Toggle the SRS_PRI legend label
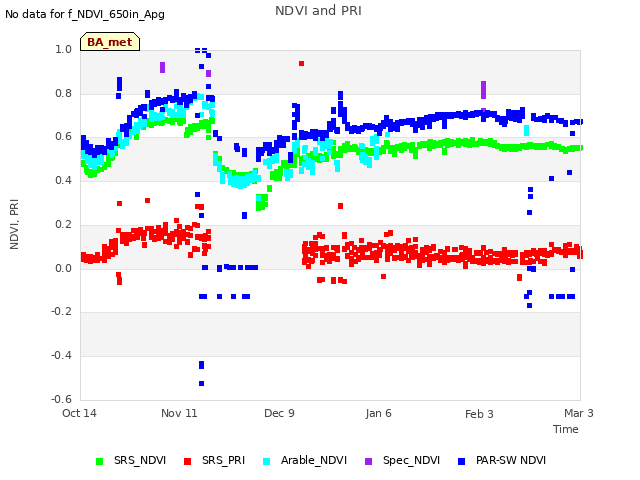 (223, 460)
